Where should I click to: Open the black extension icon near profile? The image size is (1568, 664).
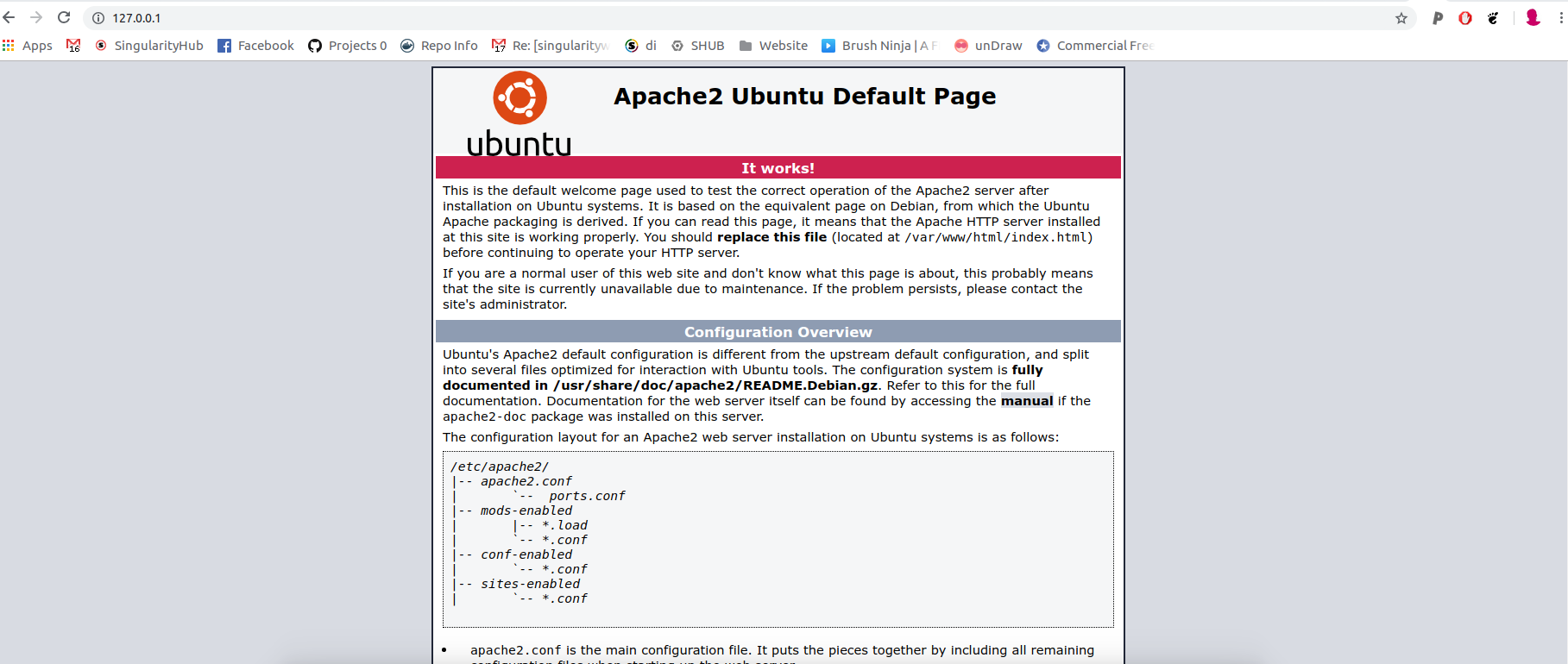(x=1493, y=18)
